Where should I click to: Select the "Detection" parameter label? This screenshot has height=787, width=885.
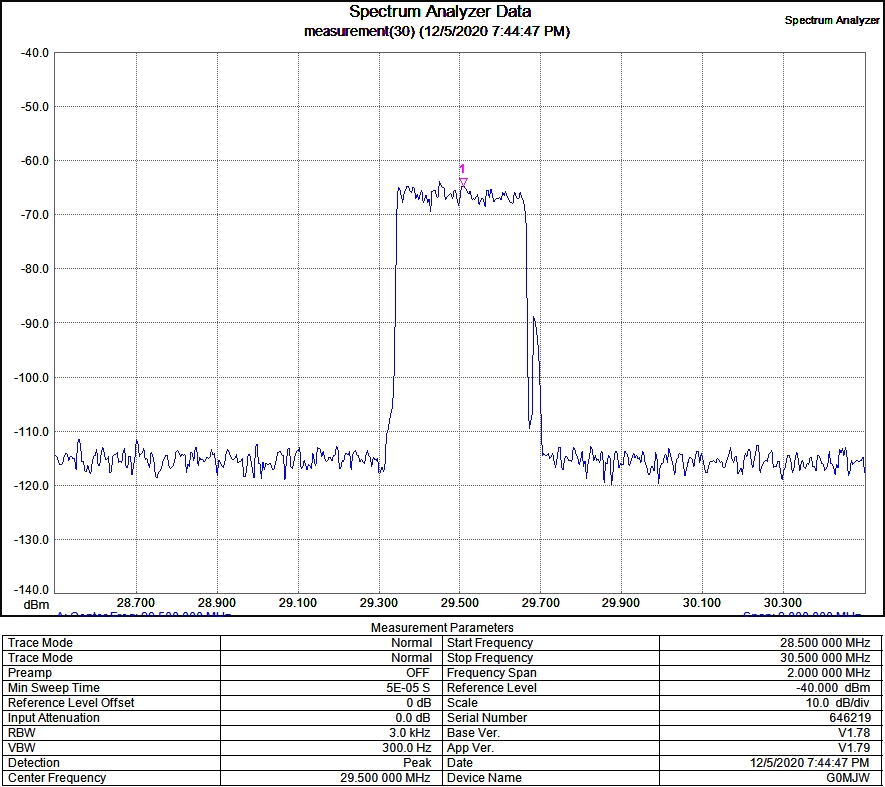tap(34, 763)
